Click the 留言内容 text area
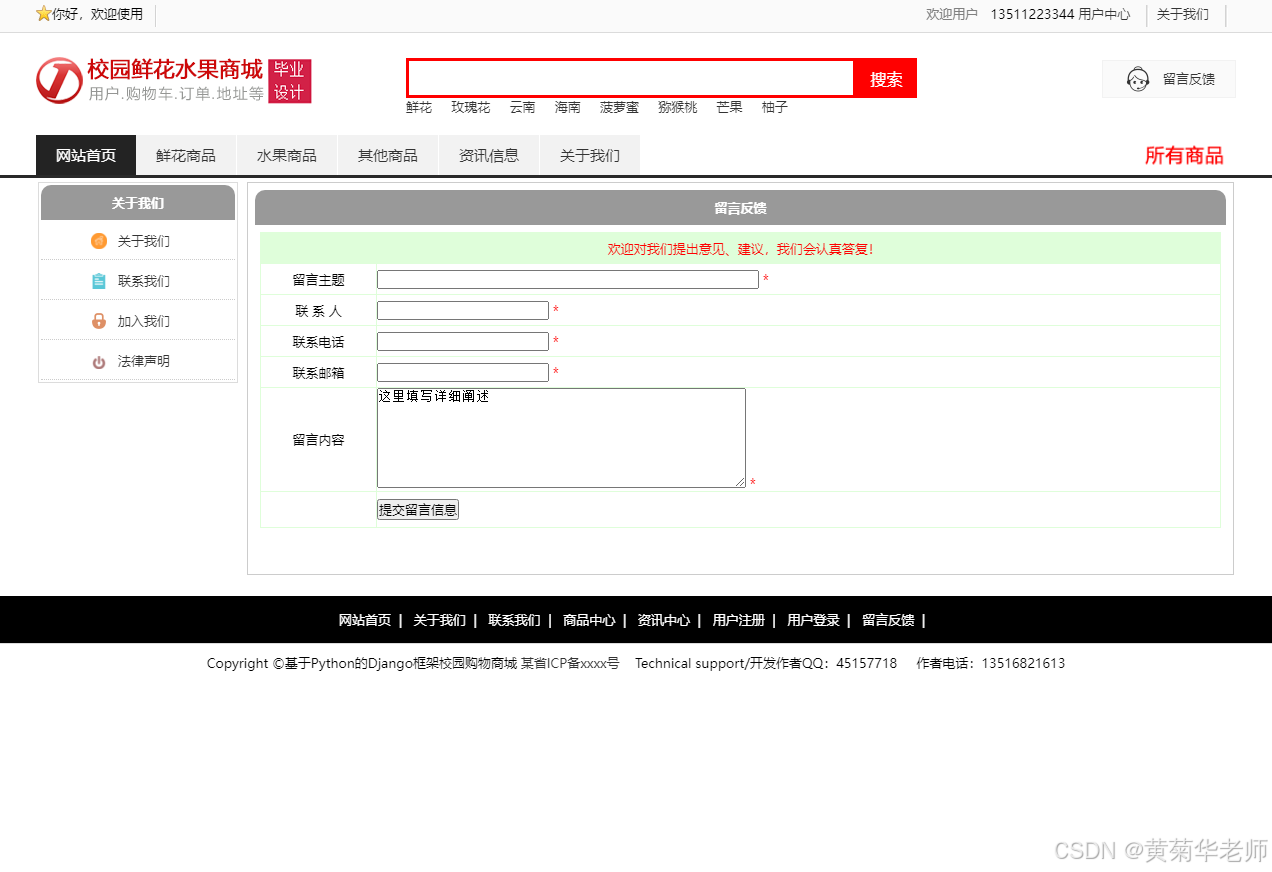Image resolution: width=1272 pixels, height=872 pixels. click(561, 438)
